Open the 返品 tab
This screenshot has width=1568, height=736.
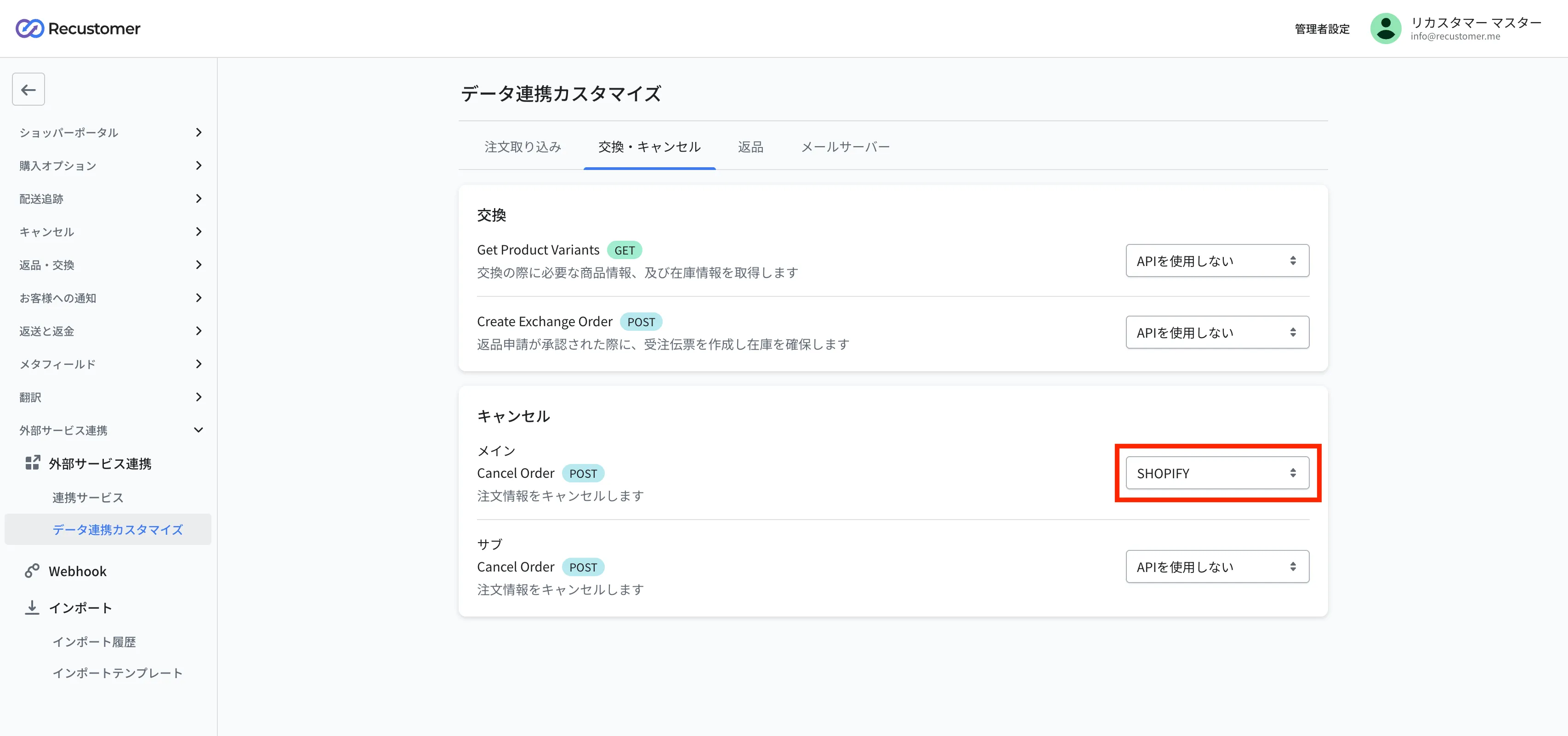(750, 147)
